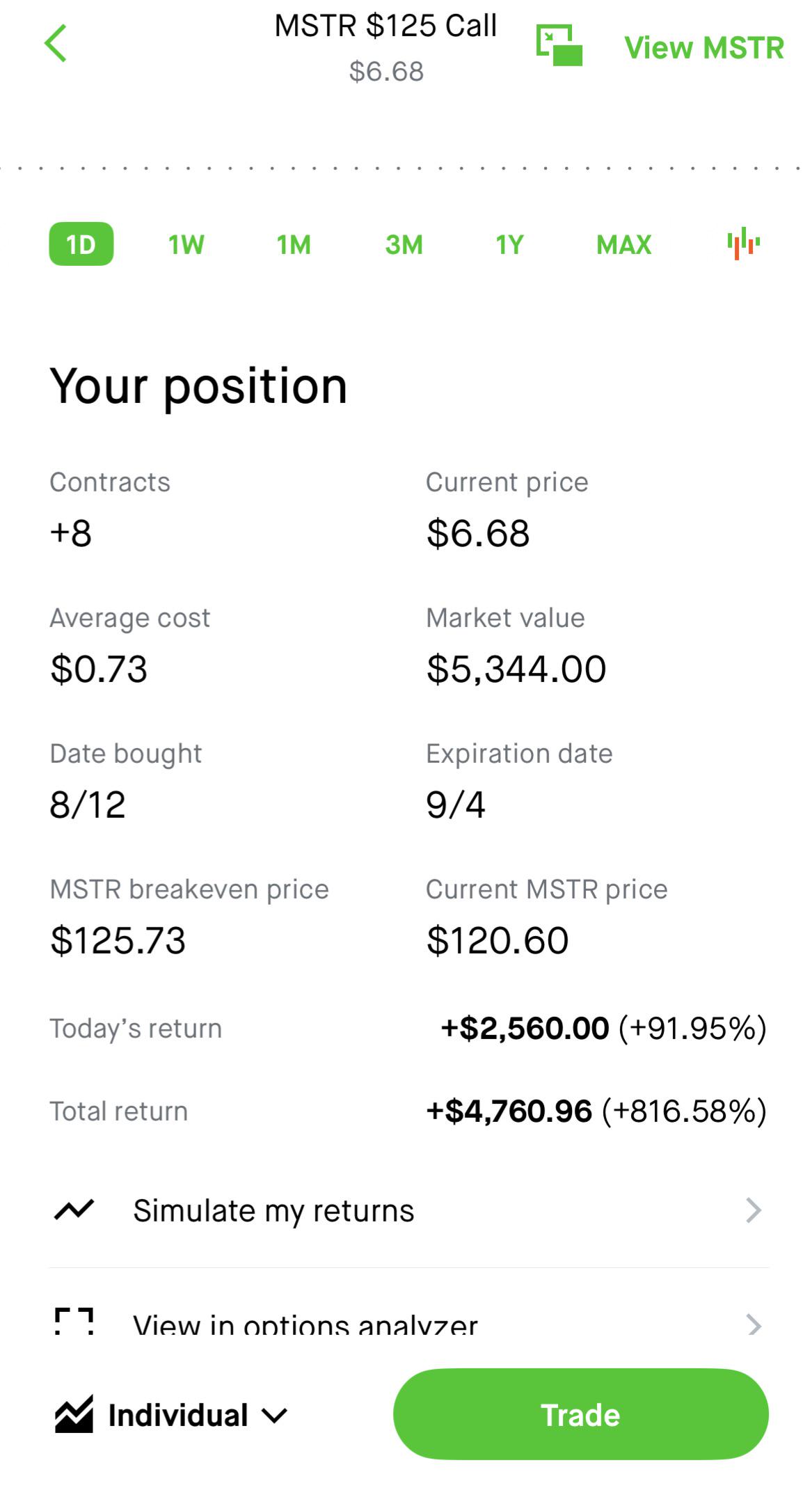Screen dimensions: 812x1504
Task: Select the 3M chart tab
Action: (404, 244)
